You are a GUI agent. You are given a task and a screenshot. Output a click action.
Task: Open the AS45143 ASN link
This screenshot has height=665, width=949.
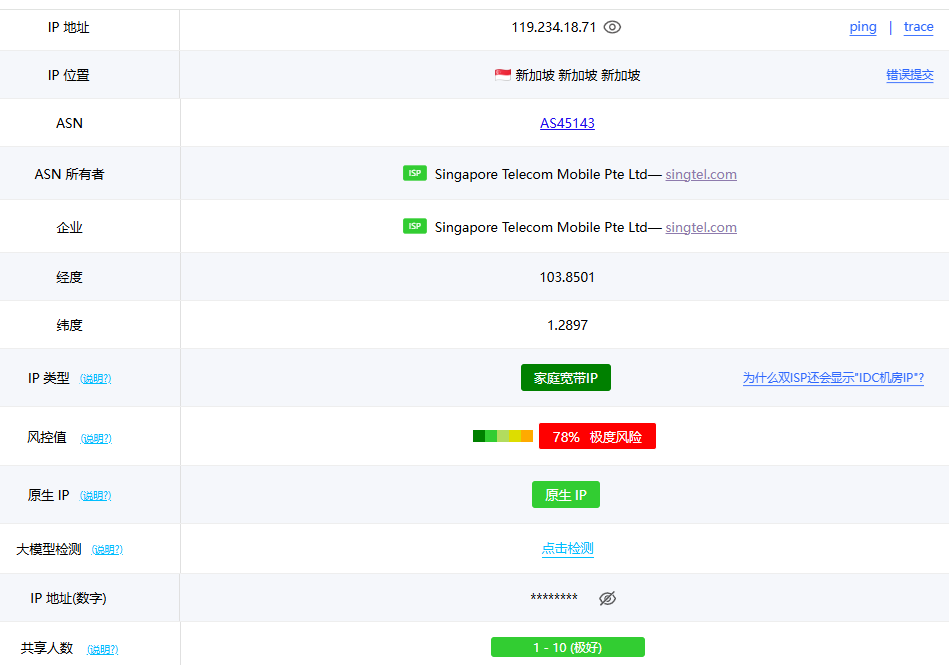(565, 123)
